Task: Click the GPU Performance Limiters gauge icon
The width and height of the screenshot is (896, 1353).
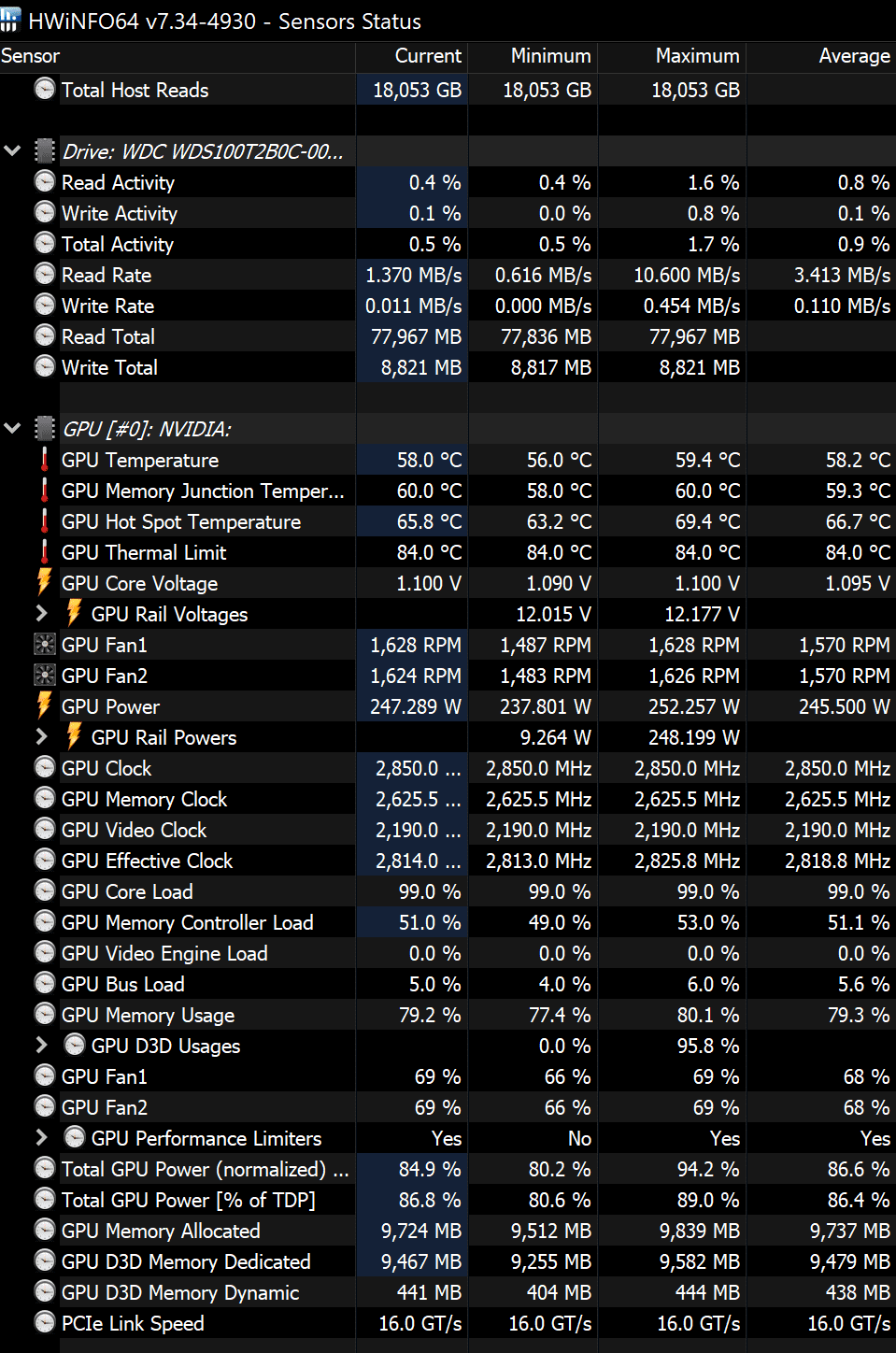Action: click(x=74, y=1137)
